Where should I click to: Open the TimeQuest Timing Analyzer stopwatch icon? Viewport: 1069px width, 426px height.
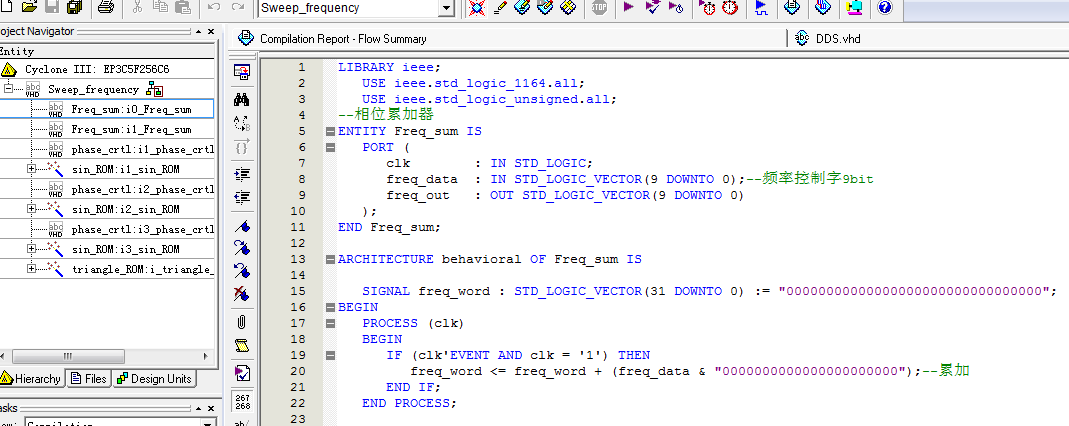pos(730,7)
